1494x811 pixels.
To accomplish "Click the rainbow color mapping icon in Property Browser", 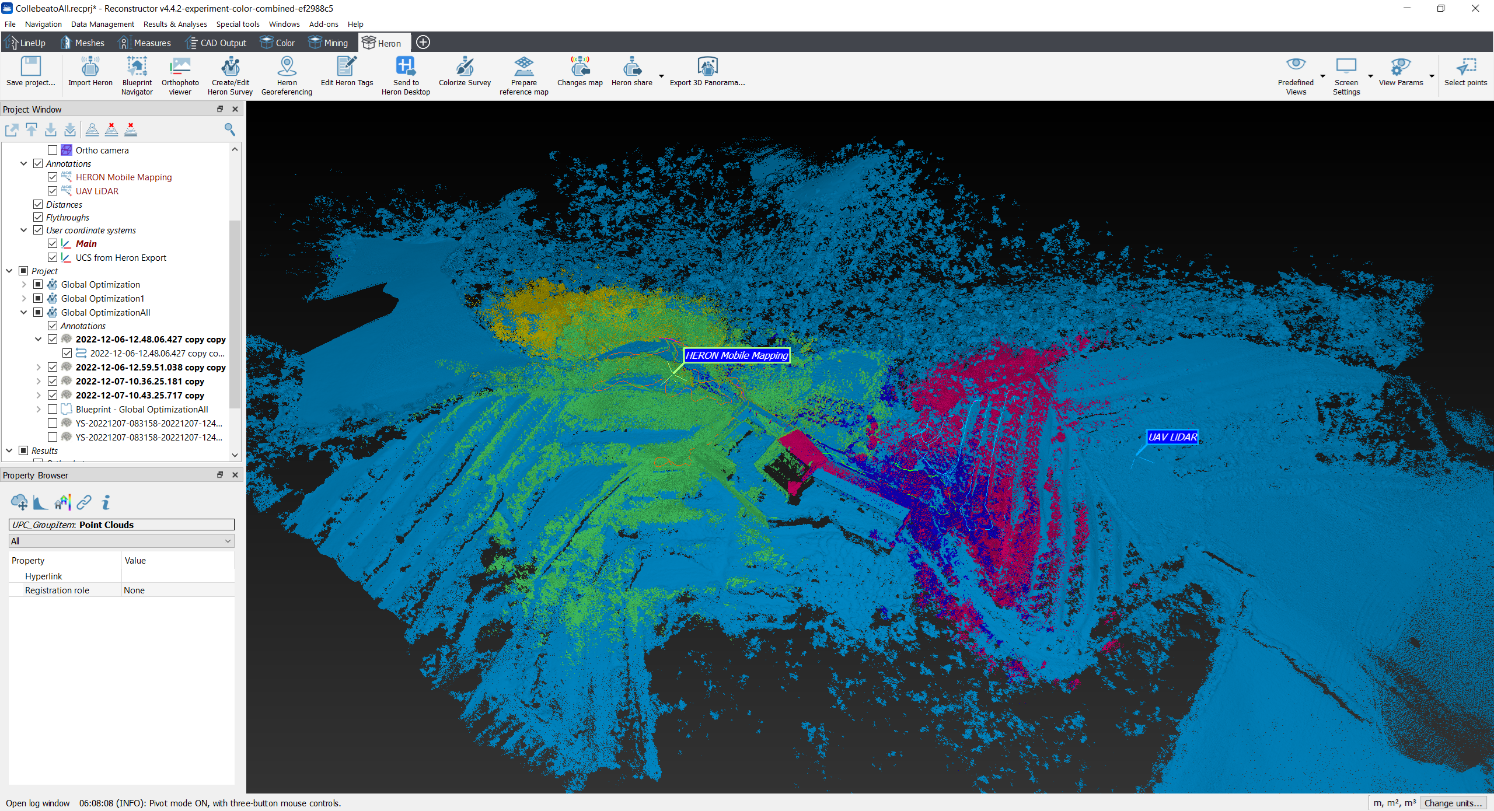I will tap(62, 502).
